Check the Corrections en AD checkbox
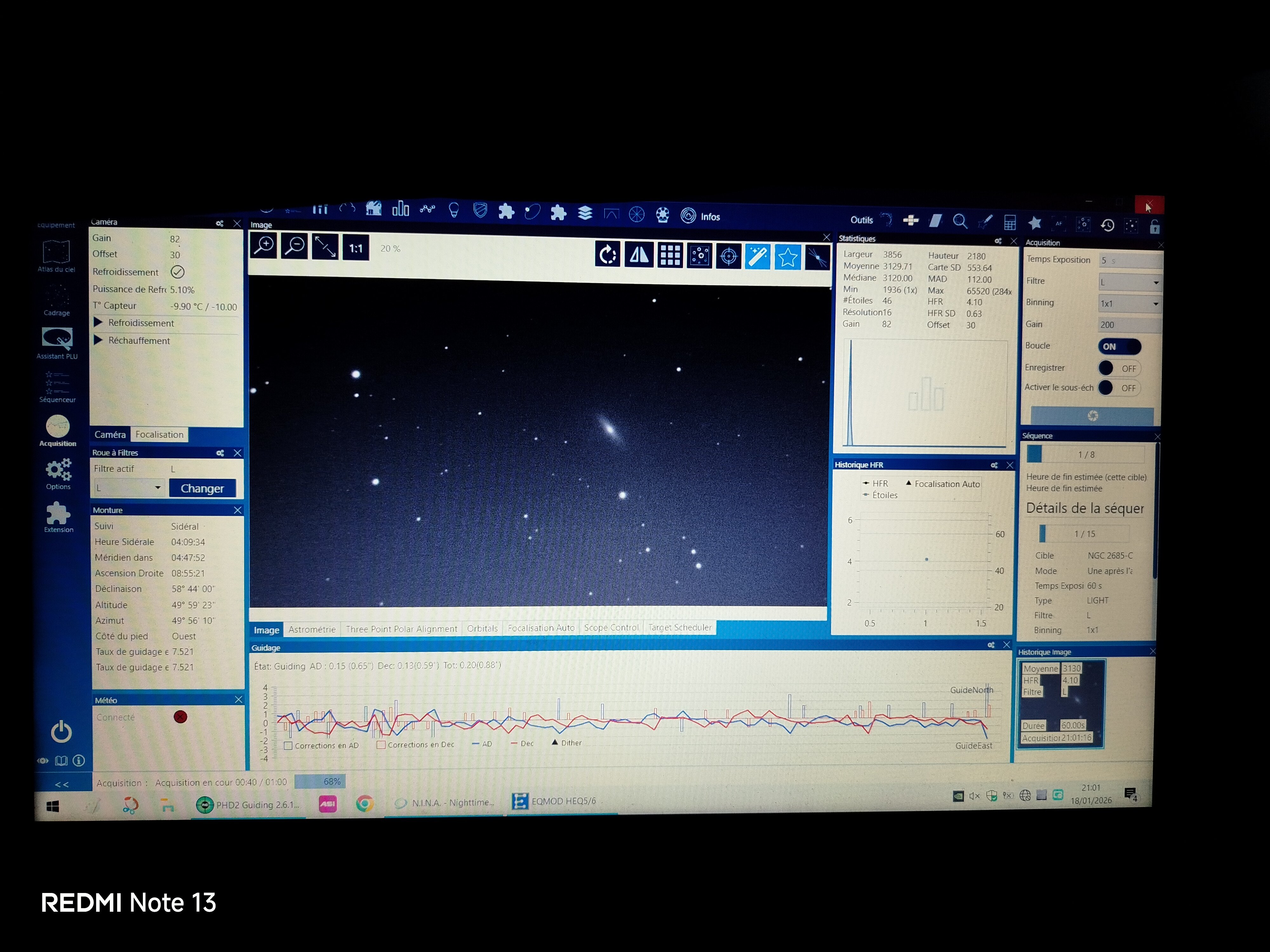Screen dimensions: 1270x952 click(x=289, y=745)
